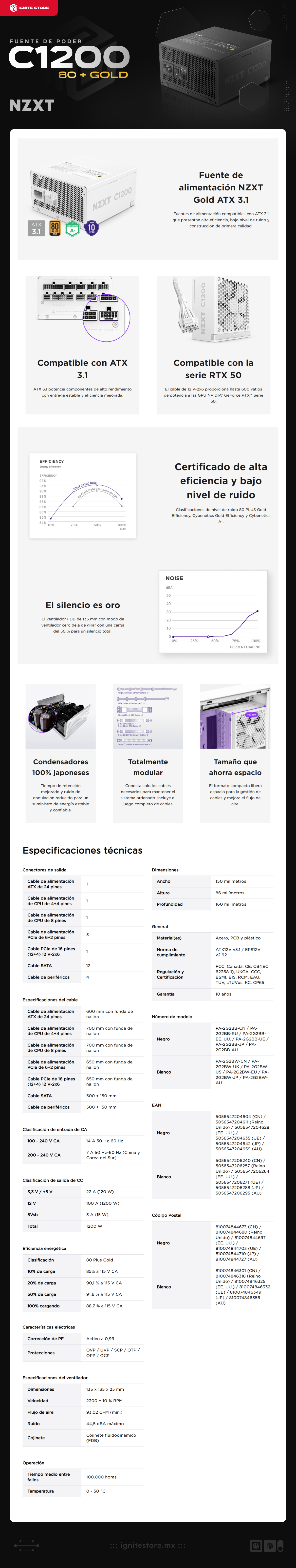
Task: Click the 'Compatible con ATX 3.1' heading
Action: [83, 369]
